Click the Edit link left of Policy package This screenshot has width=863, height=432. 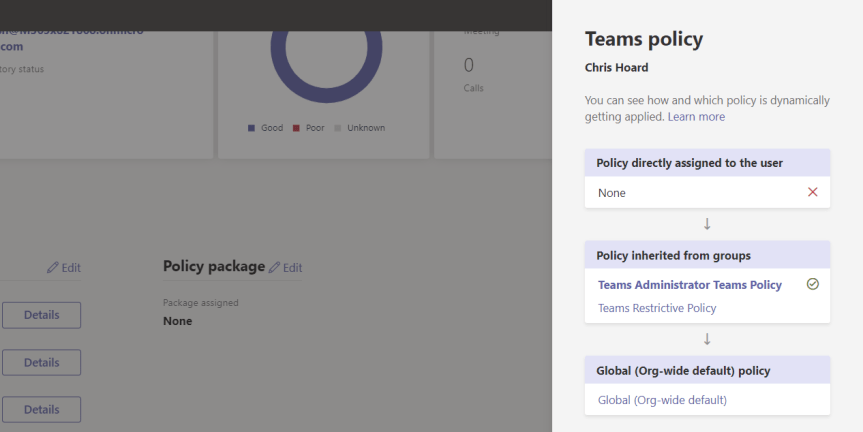click(x=64, y=268)
